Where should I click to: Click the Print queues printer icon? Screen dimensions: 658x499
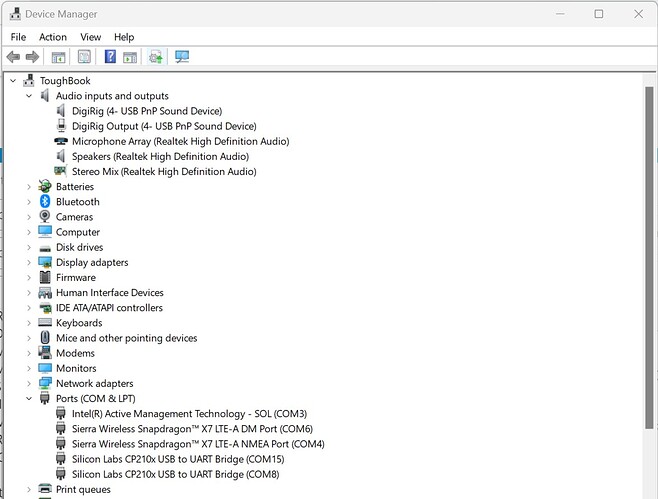[45, 489]
